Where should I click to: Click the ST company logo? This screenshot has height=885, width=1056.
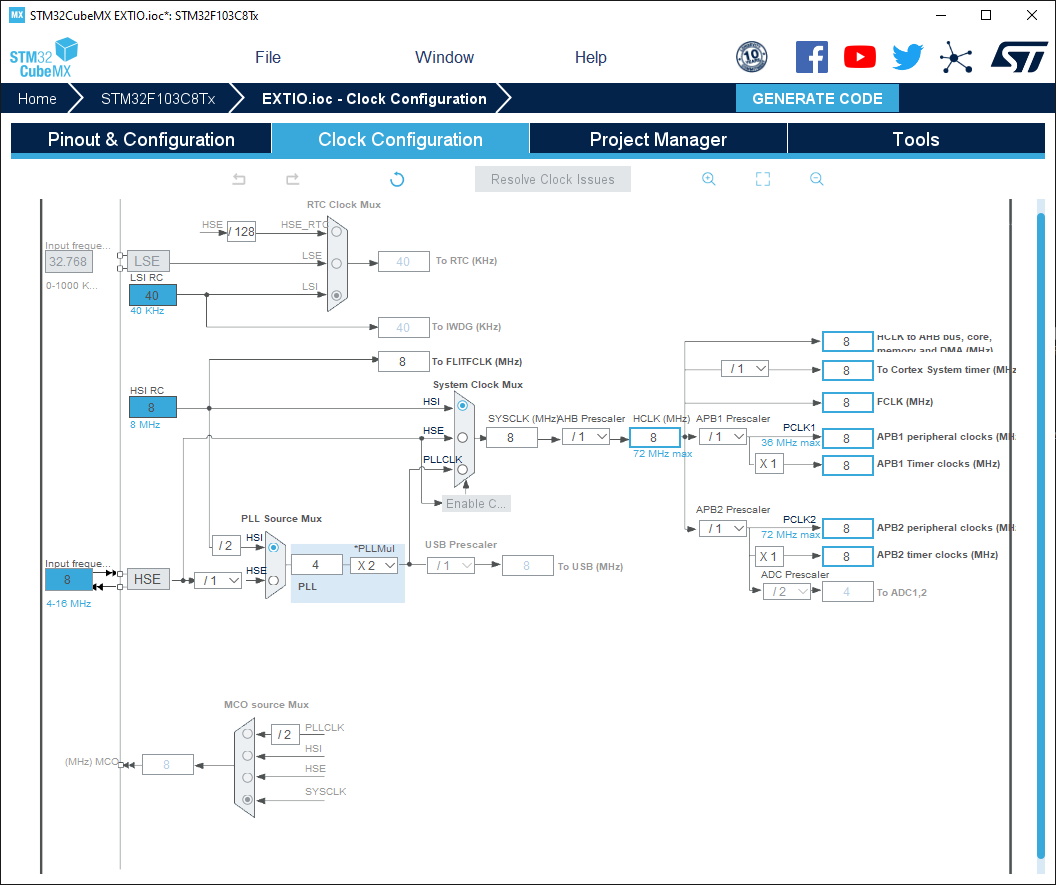(1019, 57)
